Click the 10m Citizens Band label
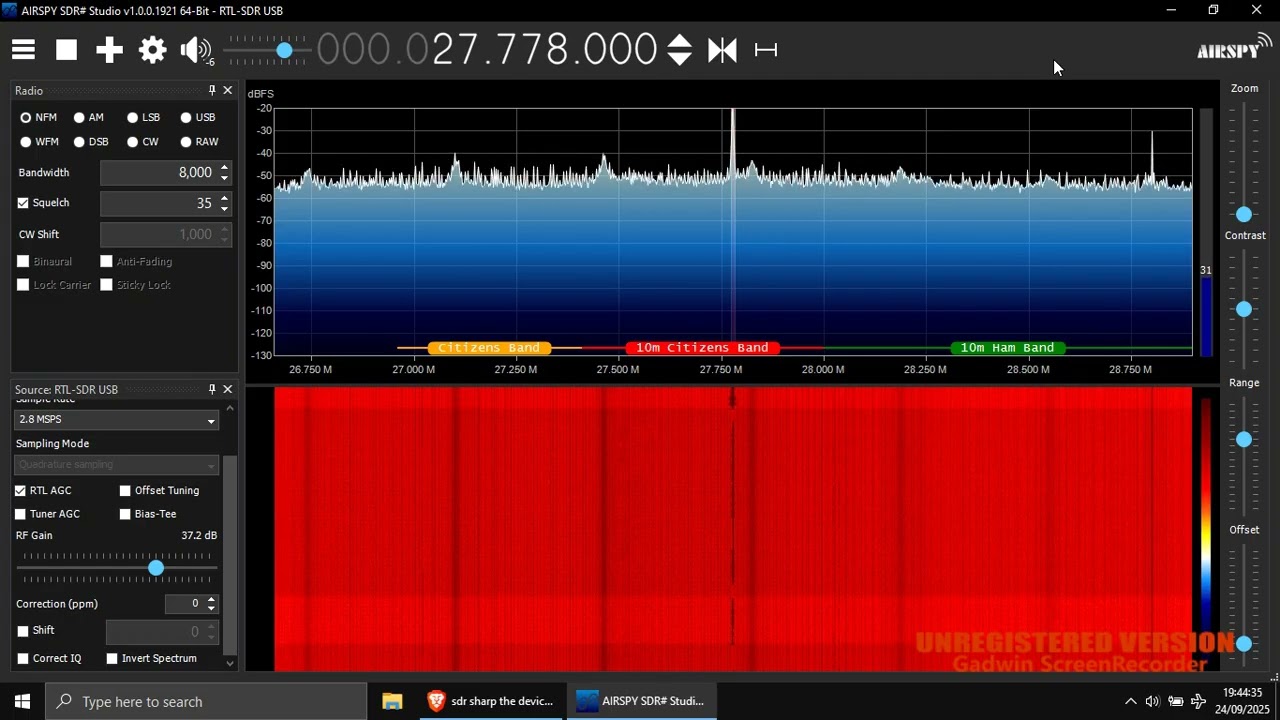Screen dimensions: 1280x720 702,348
